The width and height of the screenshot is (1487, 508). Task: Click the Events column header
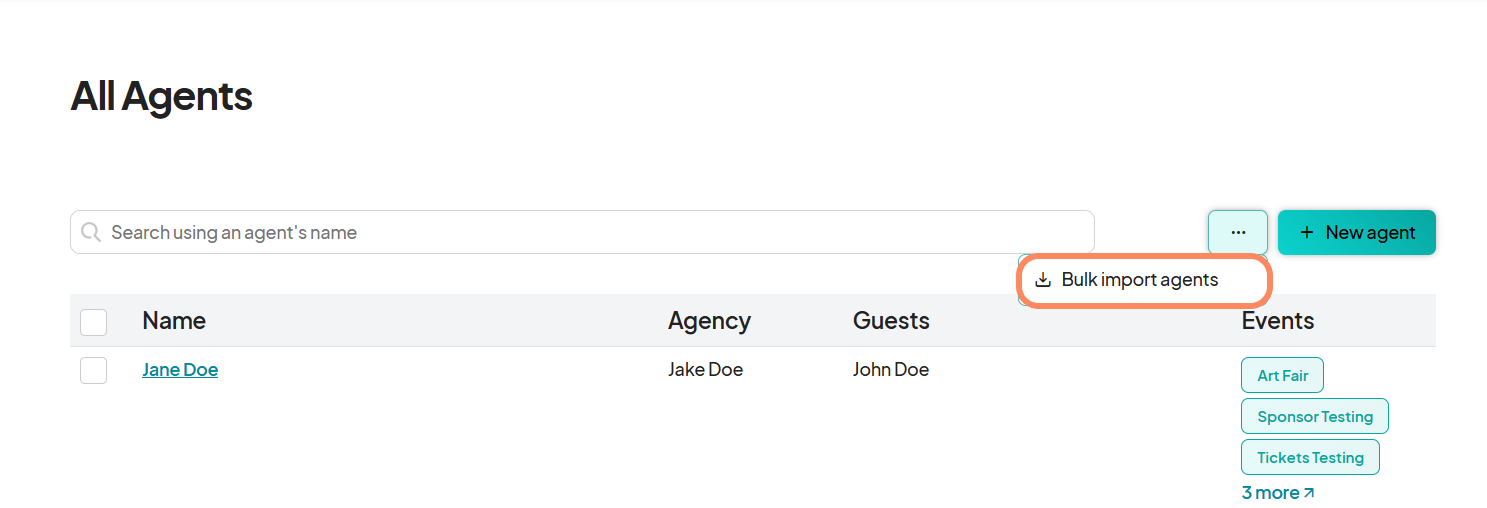[x=1278, y=320]
